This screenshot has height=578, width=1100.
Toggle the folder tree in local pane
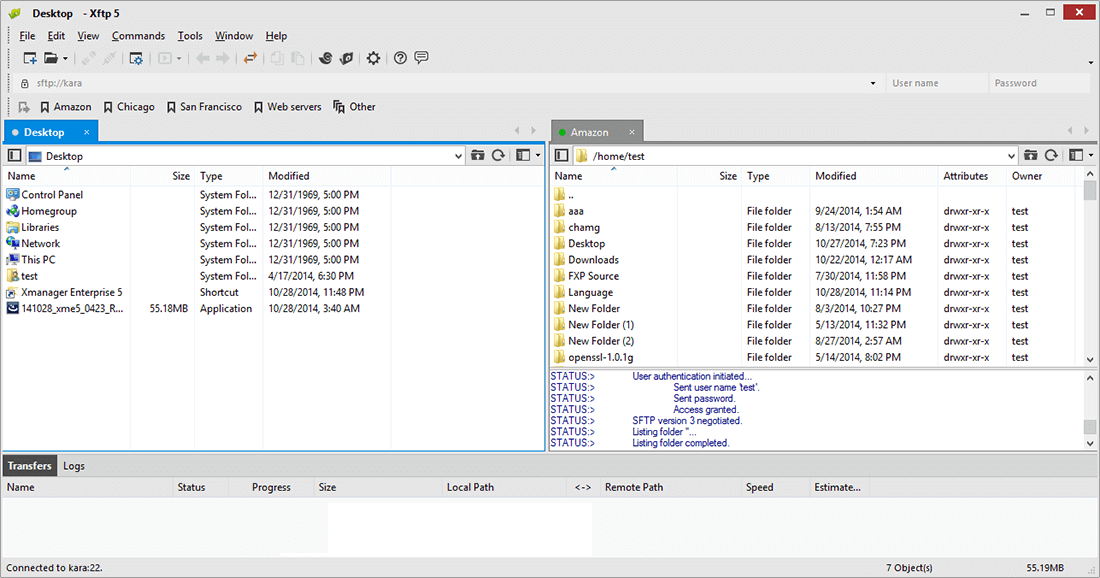pyautogui.click(x=14, y=156)
